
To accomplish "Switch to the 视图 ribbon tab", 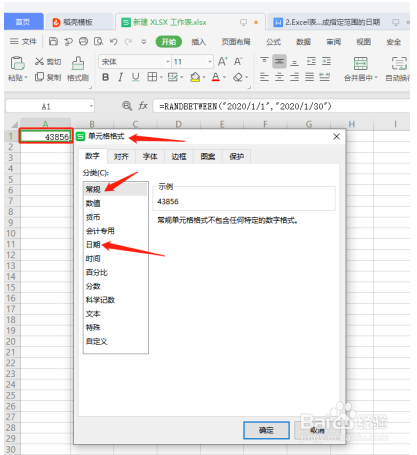I will point(363,42).
